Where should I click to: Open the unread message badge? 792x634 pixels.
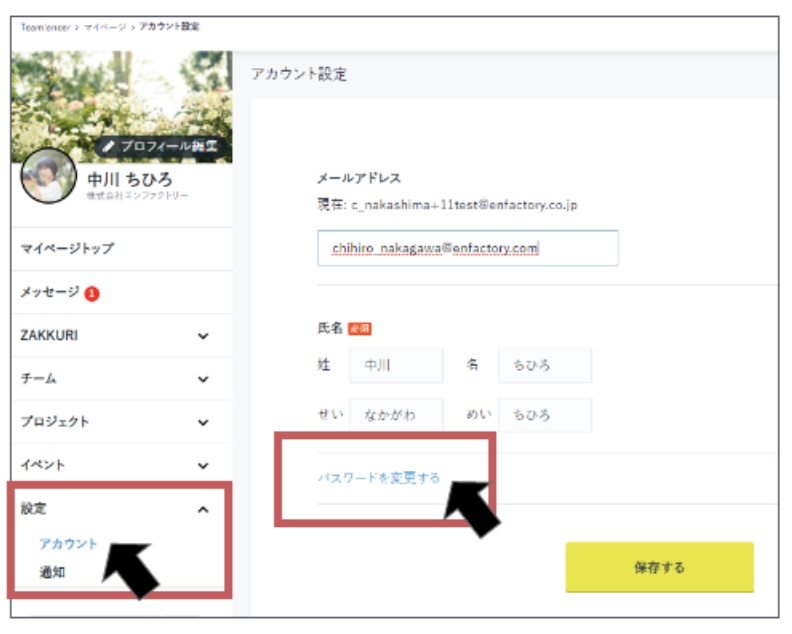coord(91,293)
